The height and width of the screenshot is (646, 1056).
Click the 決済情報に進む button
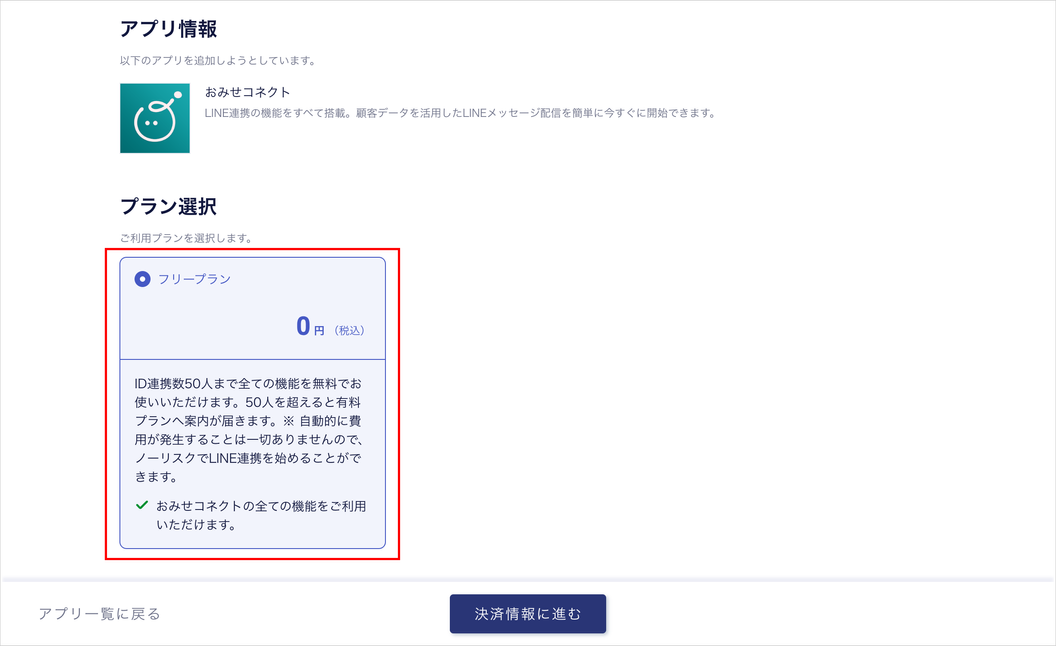[528, 614]
